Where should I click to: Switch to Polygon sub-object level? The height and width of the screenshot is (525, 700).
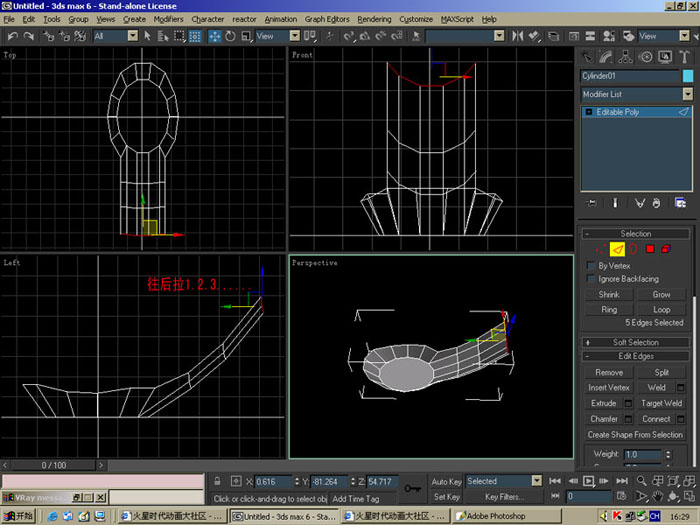tap(650, 249)
